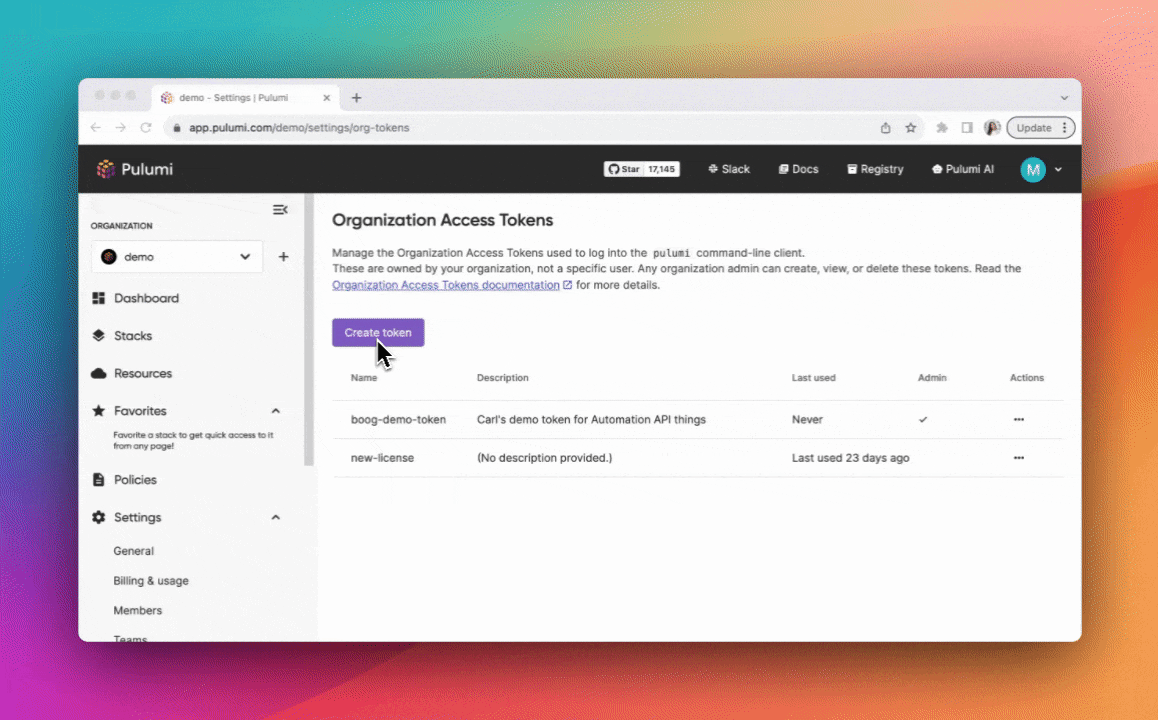1158x720 pixels.
Task: Click the Last used column header
Action: [x=814, y=377]
